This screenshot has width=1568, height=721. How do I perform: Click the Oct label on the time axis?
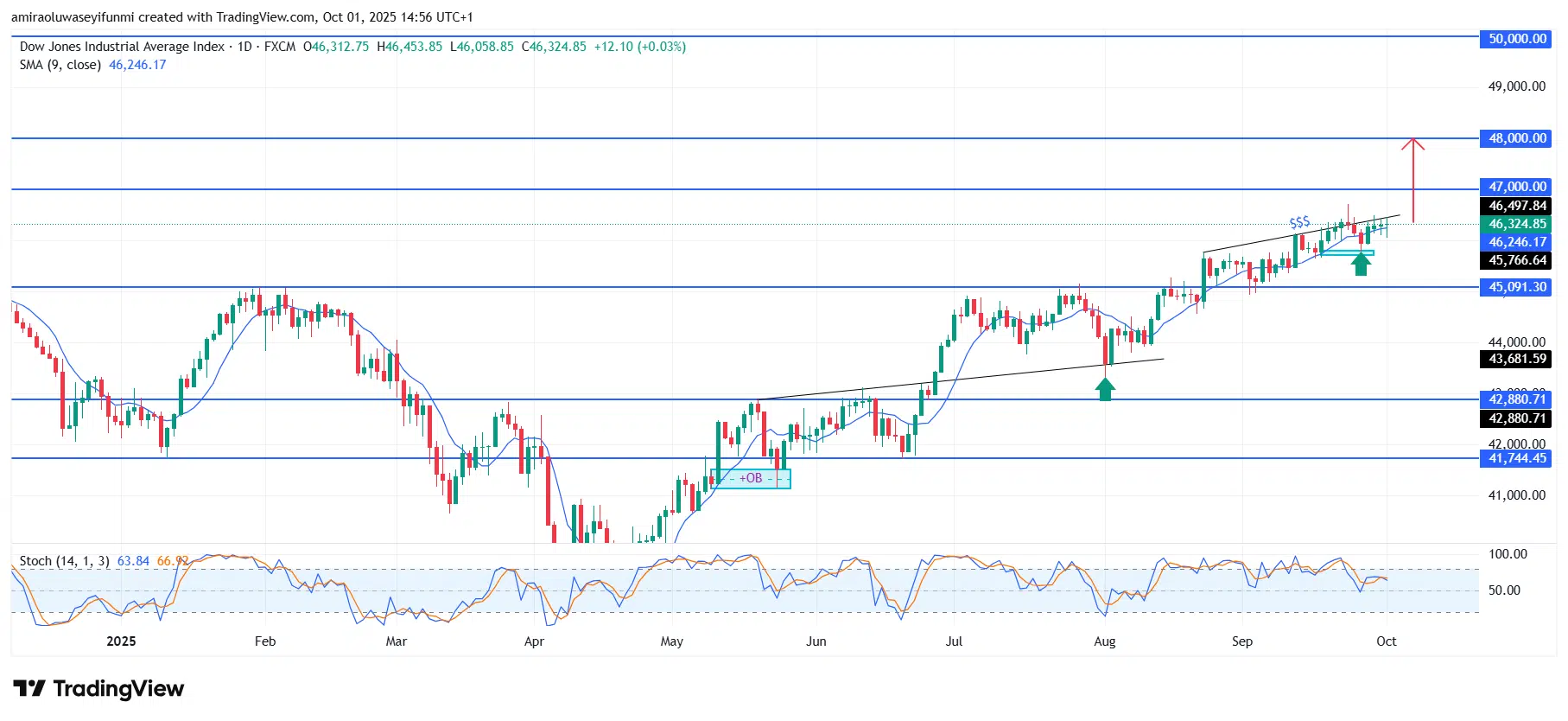coord(1386,641)
